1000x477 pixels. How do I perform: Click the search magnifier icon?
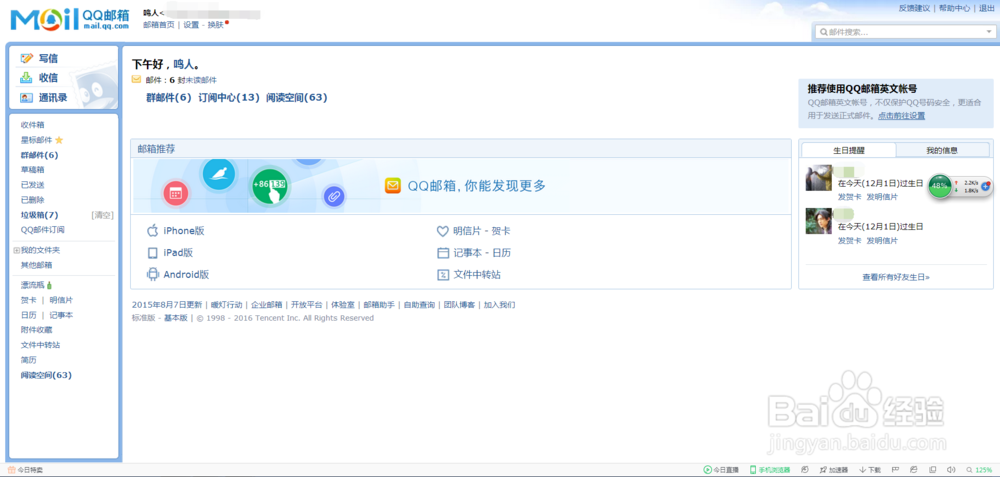point(824,32)
